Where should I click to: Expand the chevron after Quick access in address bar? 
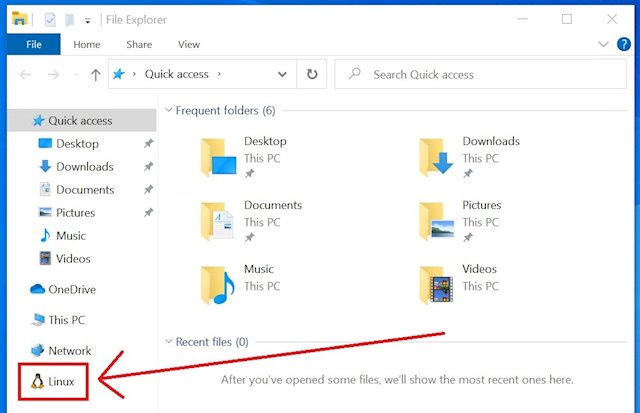coord(219,74)
